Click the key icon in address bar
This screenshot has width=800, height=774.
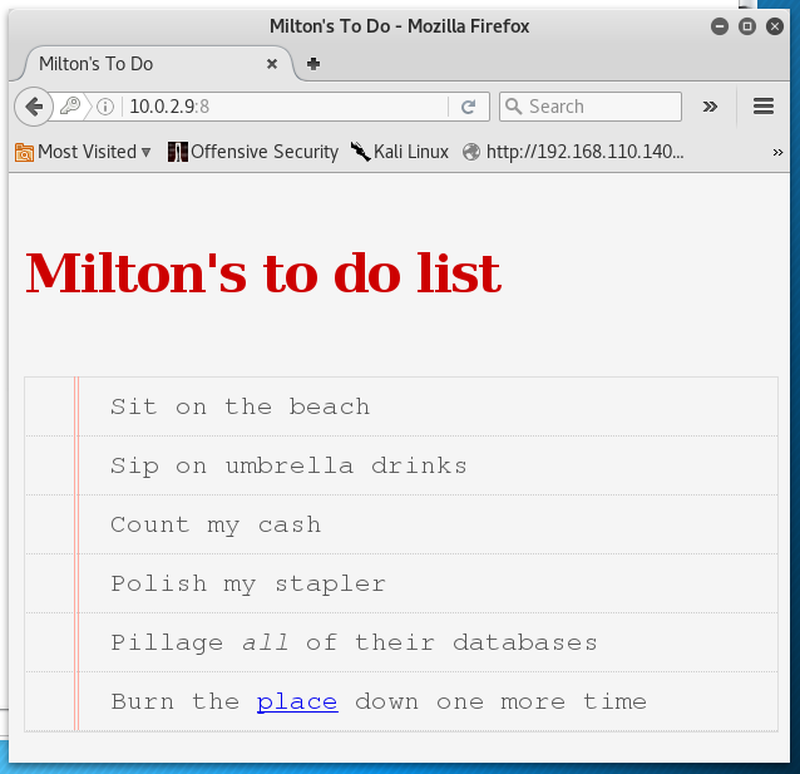(70, 107)
